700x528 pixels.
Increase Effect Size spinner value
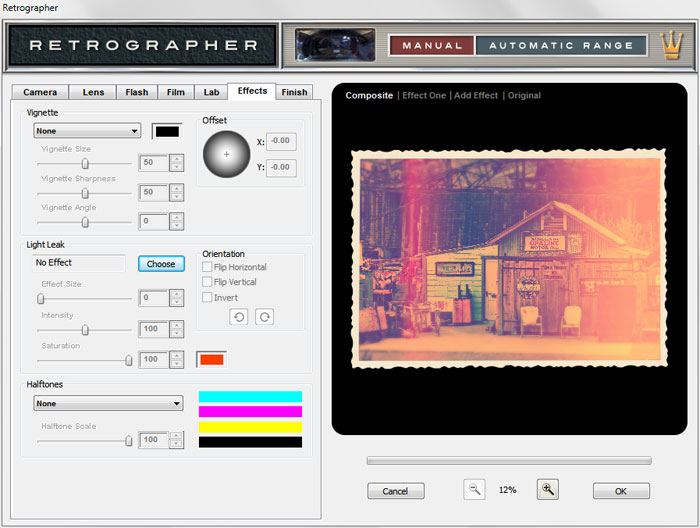click(x=177, y=294)
